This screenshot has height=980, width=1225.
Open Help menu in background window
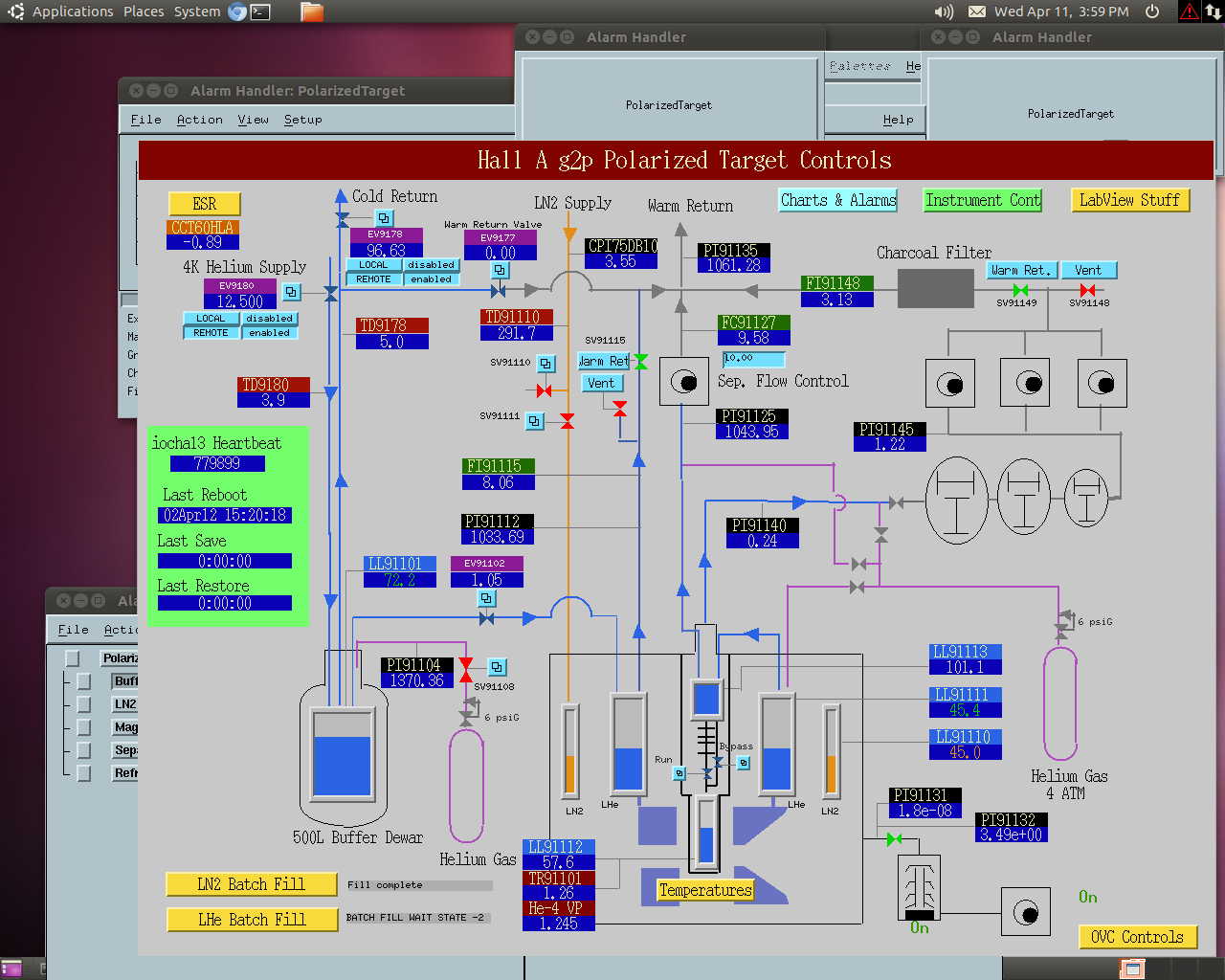pos(898,120)
